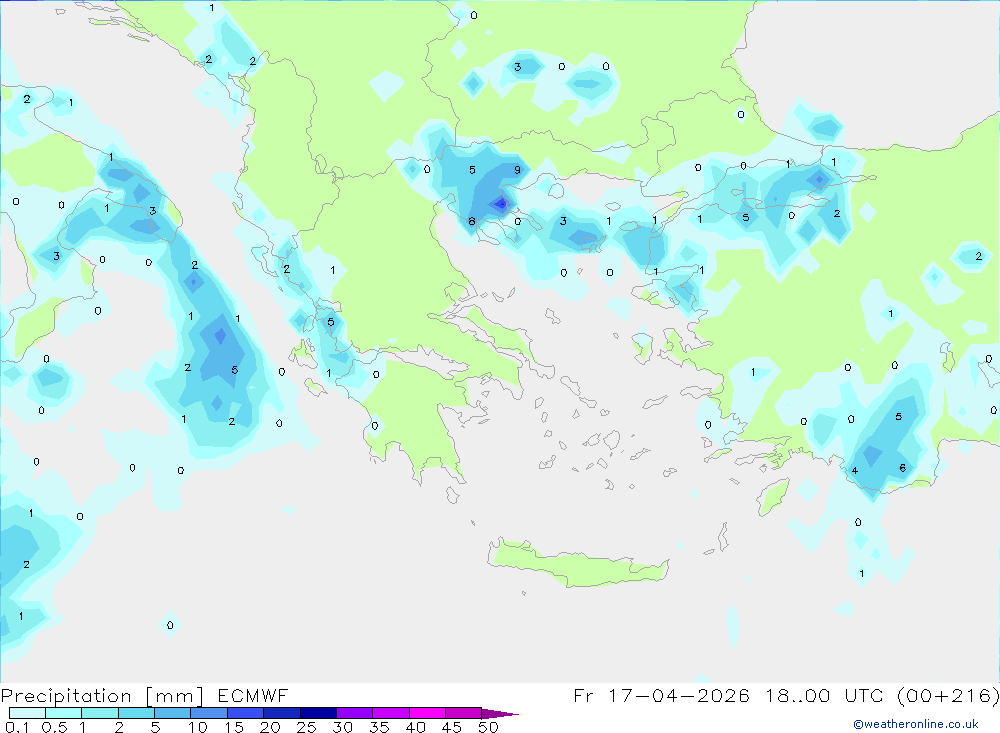Pick the 0.5–1 mm legend swatch
This screenshot has height=733, width=1000.
[63, 713]
